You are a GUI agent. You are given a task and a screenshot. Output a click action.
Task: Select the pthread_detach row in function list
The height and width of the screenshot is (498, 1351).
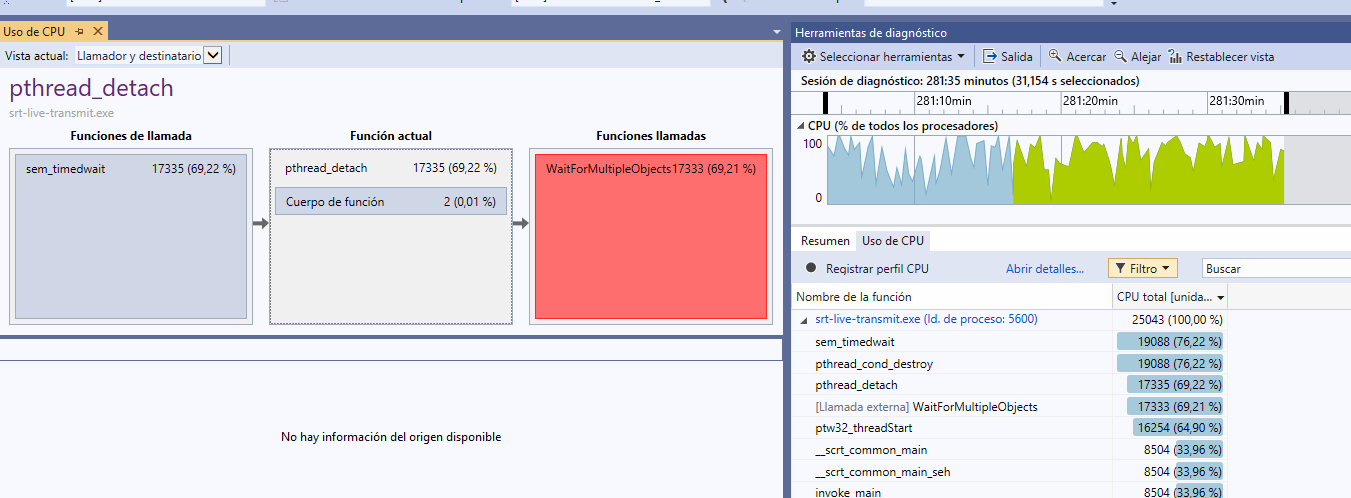pos(1010,385)
